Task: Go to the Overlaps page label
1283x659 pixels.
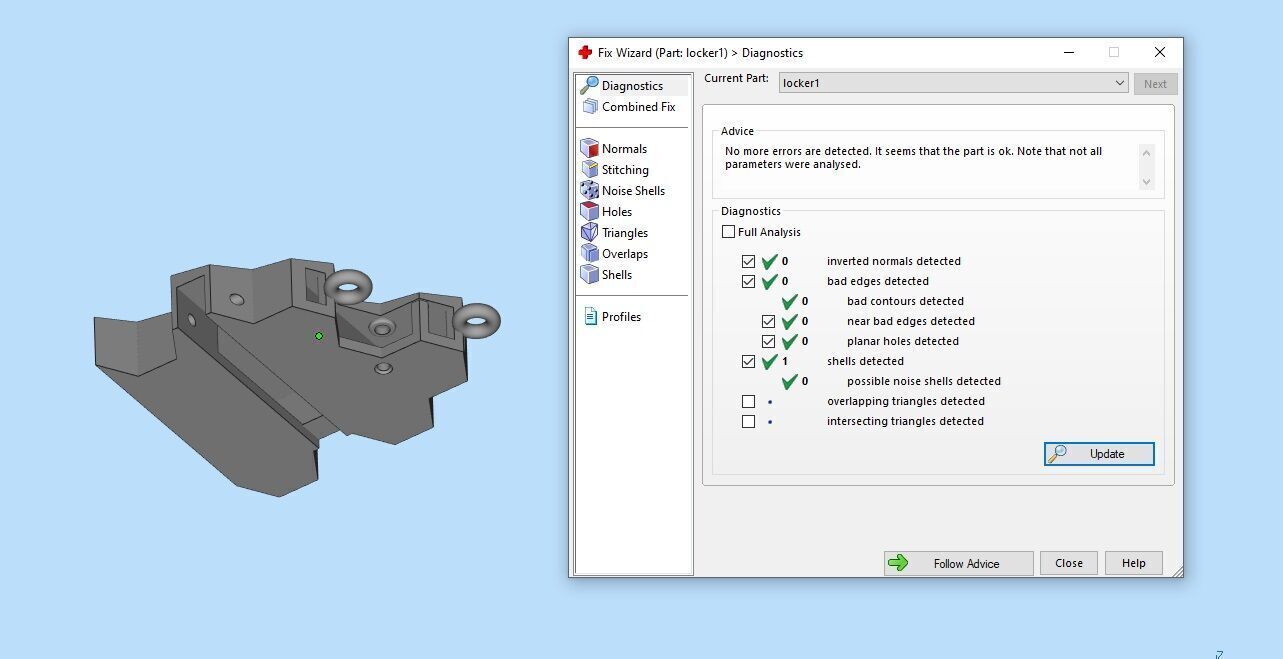Action: 625,254
